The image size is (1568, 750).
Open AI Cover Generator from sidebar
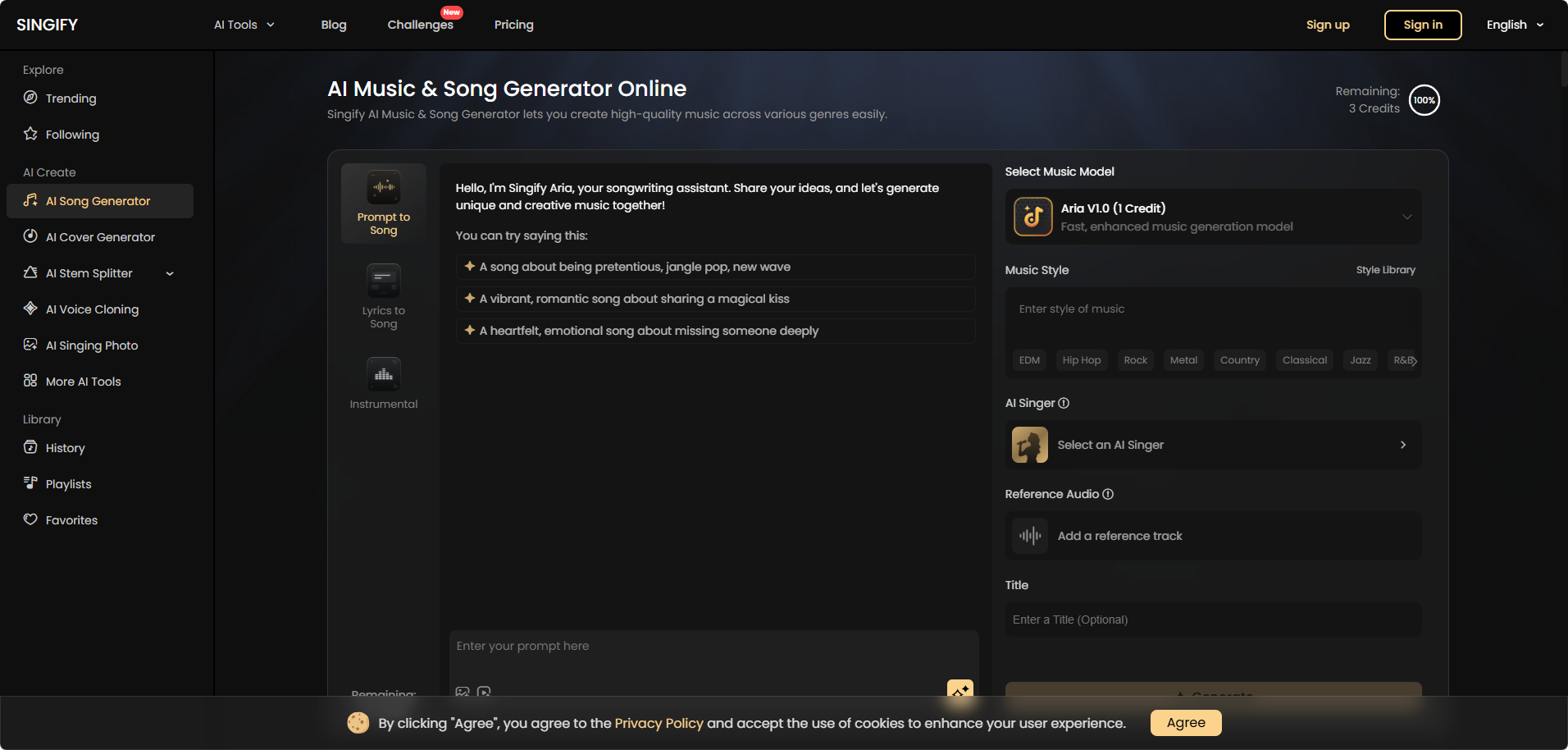[100, 237]
